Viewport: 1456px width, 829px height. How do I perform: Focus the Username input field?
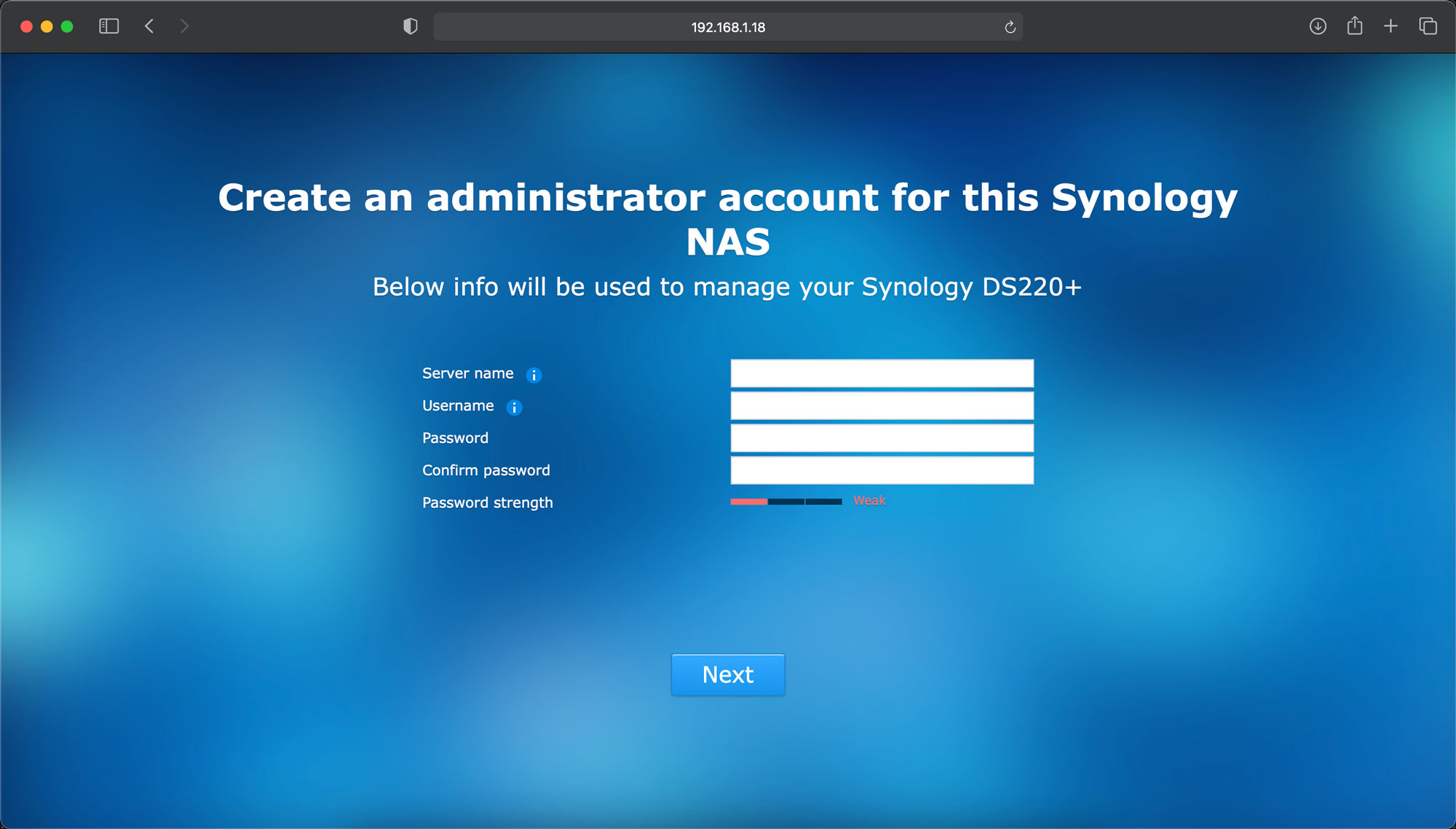point(882,405)
